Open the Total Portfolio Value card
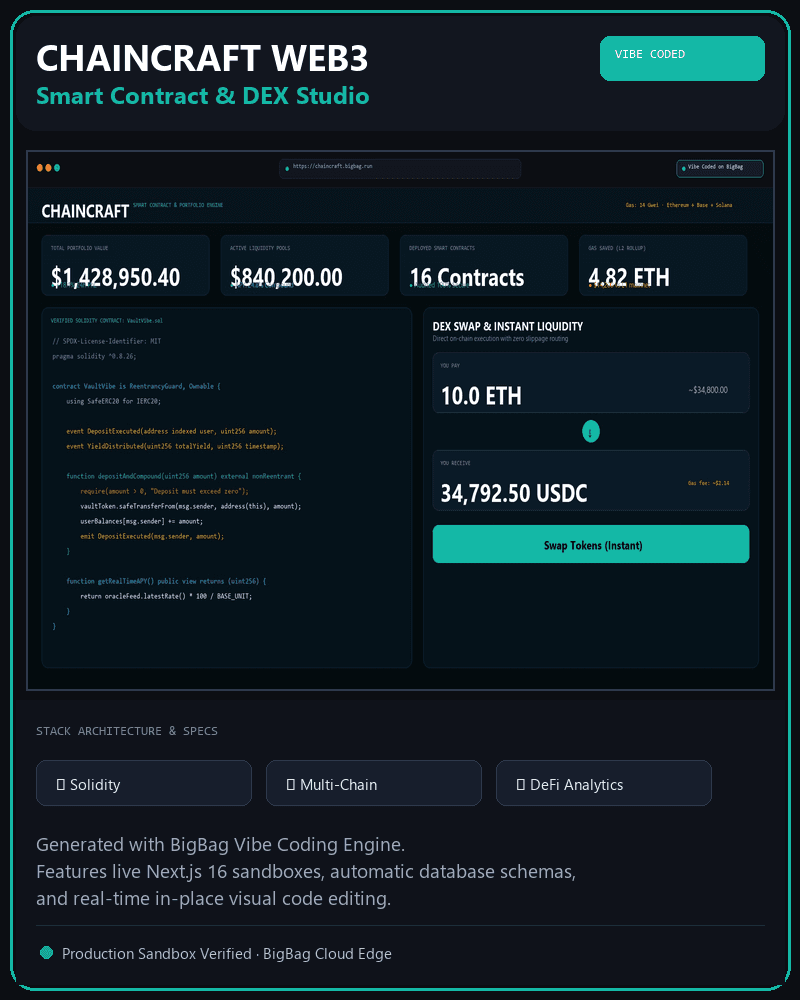800x1000 pixels. pos(126,265)
